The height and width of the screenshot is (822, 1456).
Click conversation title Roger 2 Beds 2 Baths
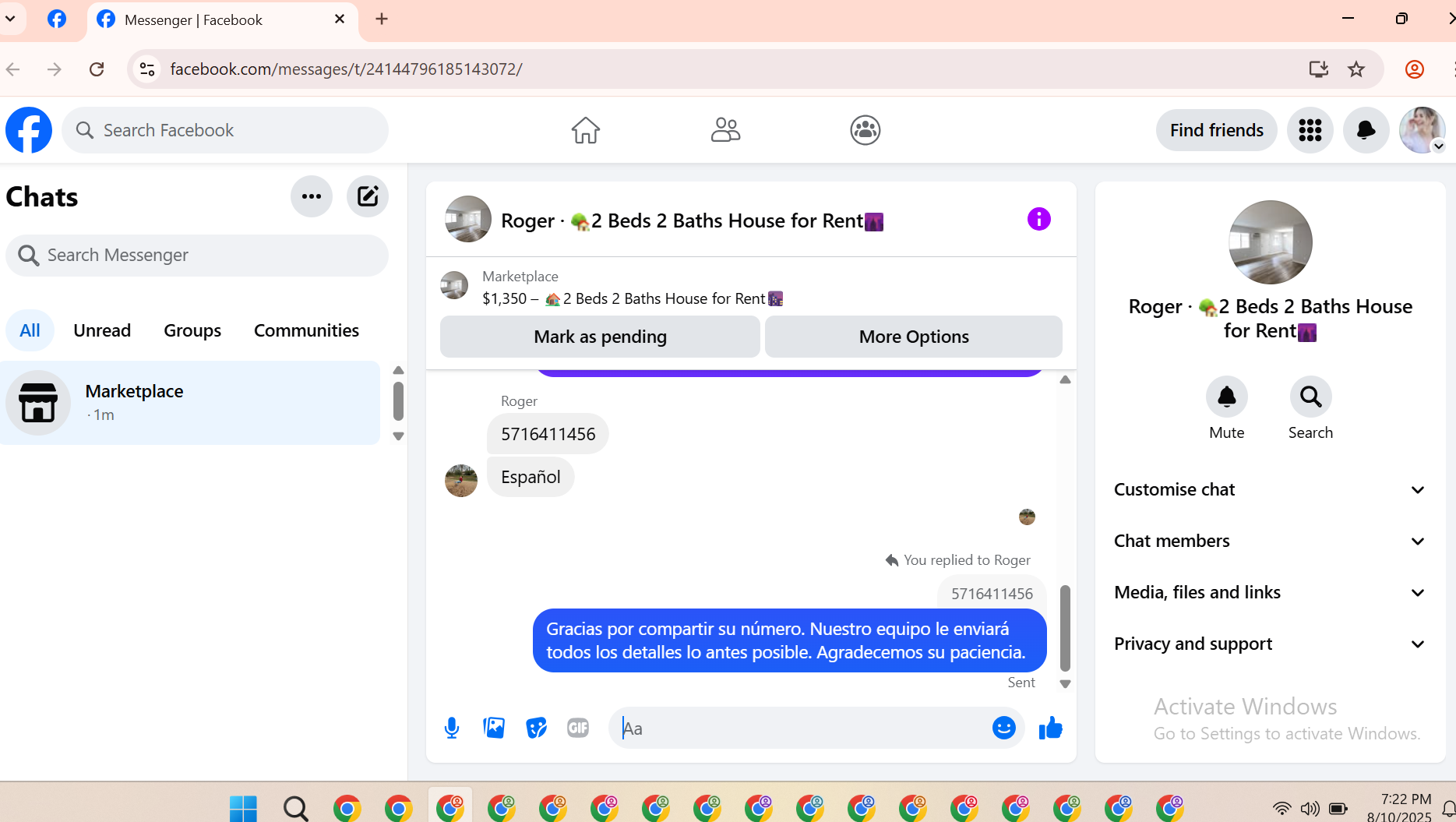pos(692,220)
